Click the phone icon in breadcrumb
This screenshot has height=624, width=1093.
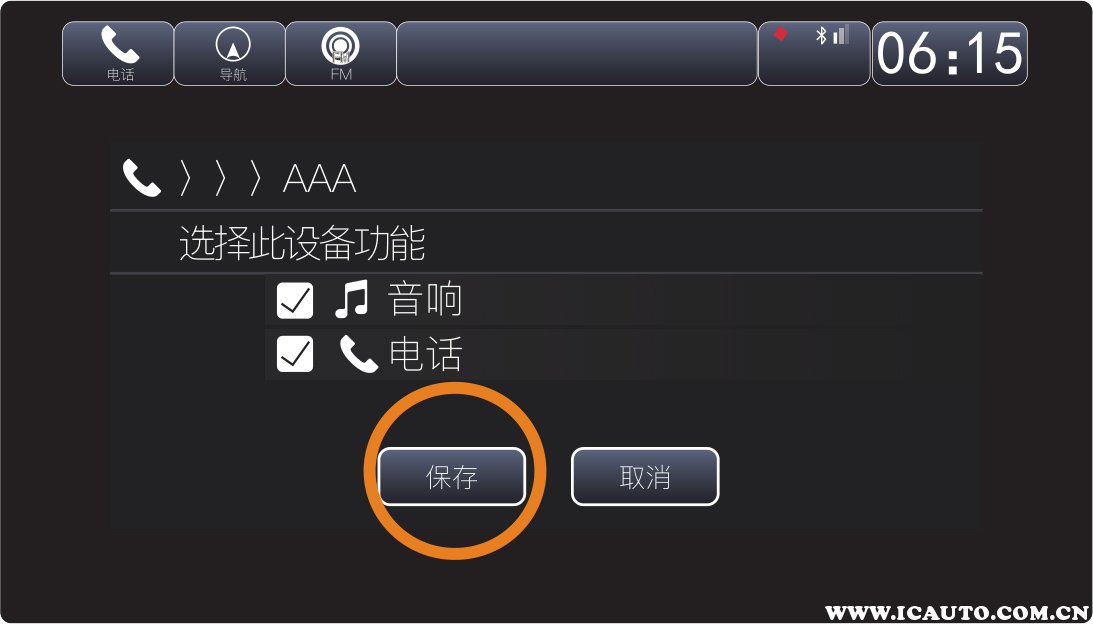(142, 178)
